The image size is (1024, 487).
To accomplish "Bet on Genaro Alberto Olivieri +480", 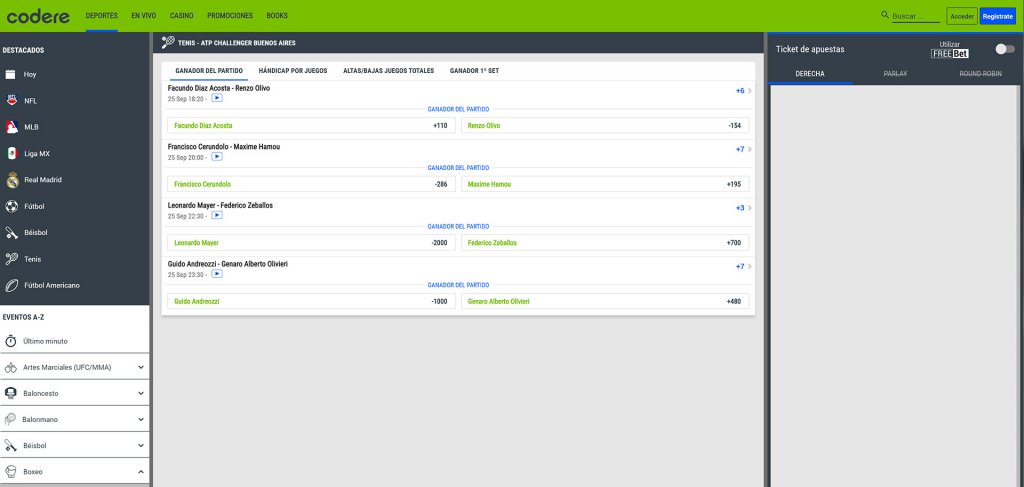I will click(x=605, y=302).
